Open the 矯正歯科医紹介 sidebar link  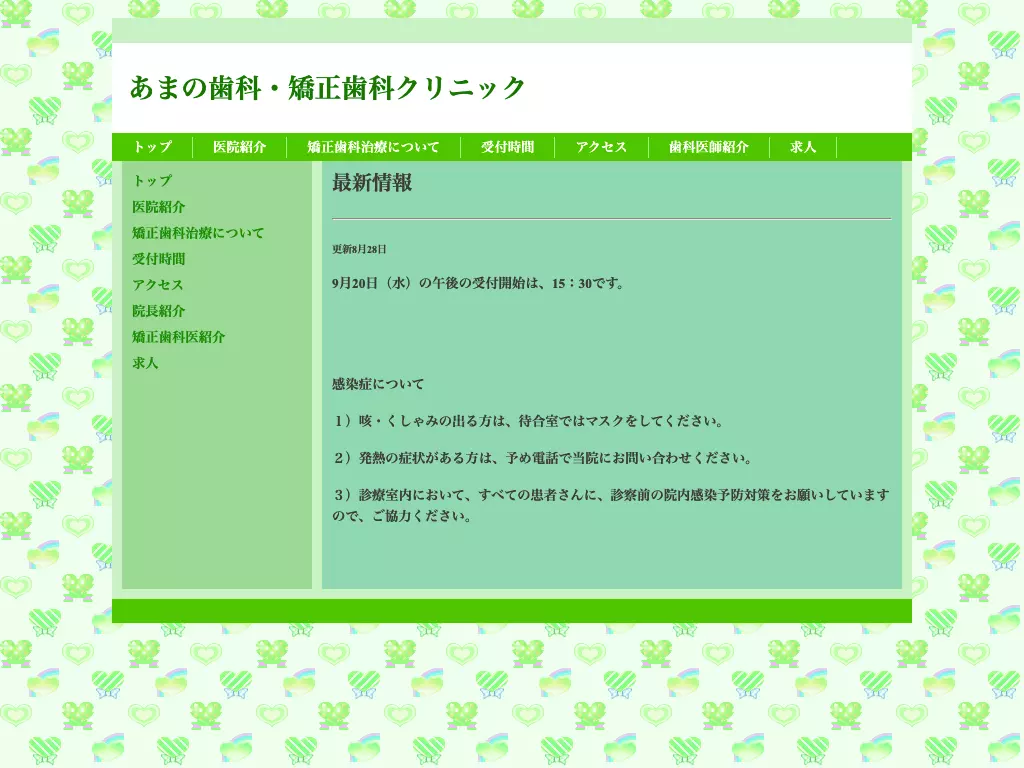pyautogui.click(x=178, y=337)
